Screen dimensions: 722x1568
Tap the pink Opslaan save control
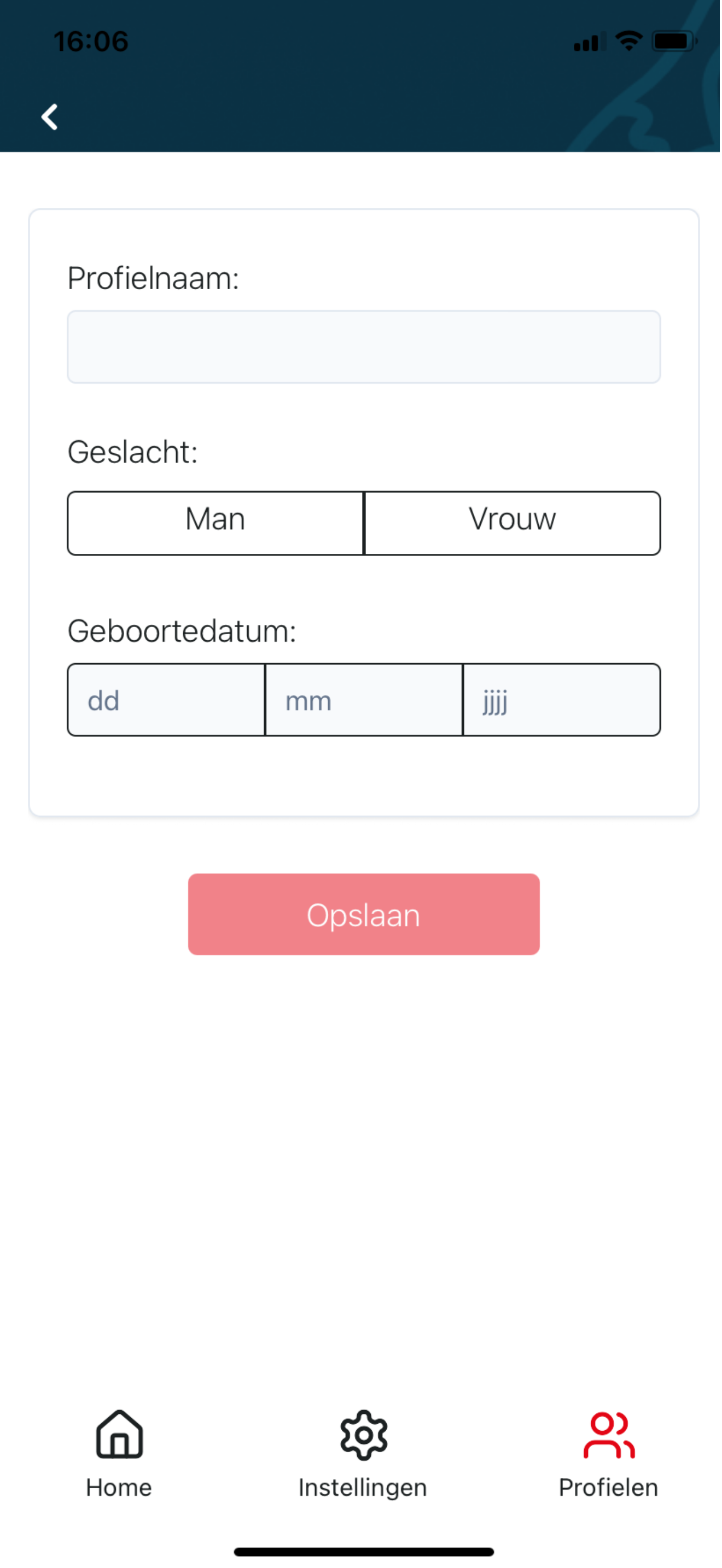click(x=363, y=914)
